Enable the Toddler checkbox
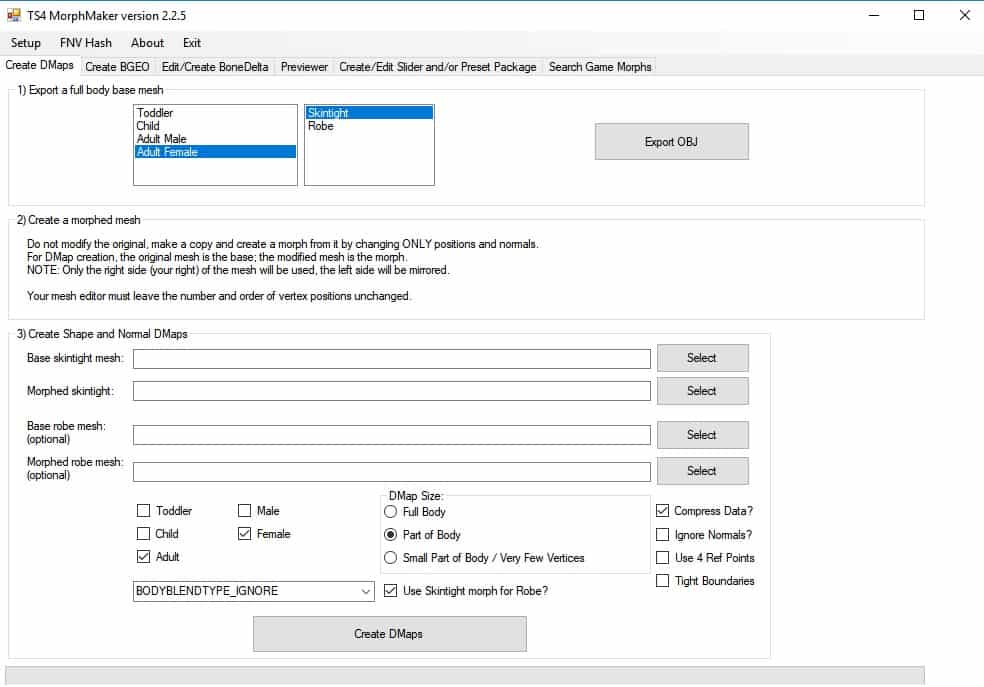 pyautogui.click(x=144, y=511)
